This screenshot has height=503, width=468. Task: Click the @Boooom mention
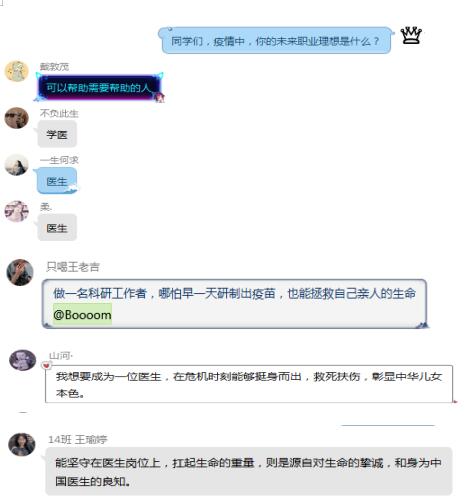pyautogui.click(x=82, y=315)
